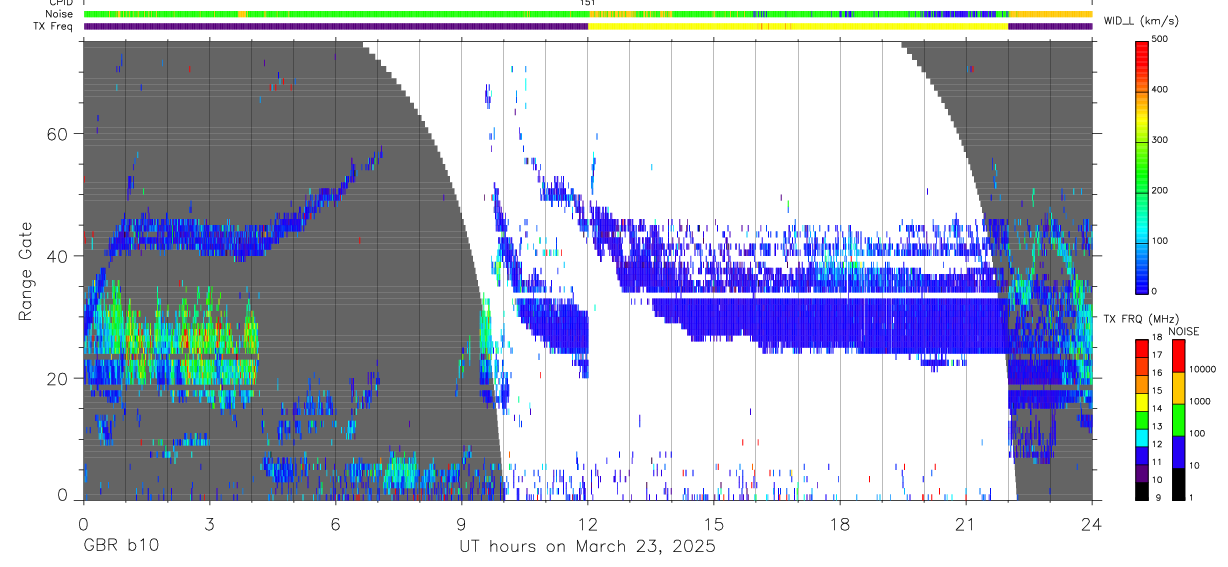Click the NOISE color bar legend
This screenshot has height=567, width=1228.
coord(1178,420)
